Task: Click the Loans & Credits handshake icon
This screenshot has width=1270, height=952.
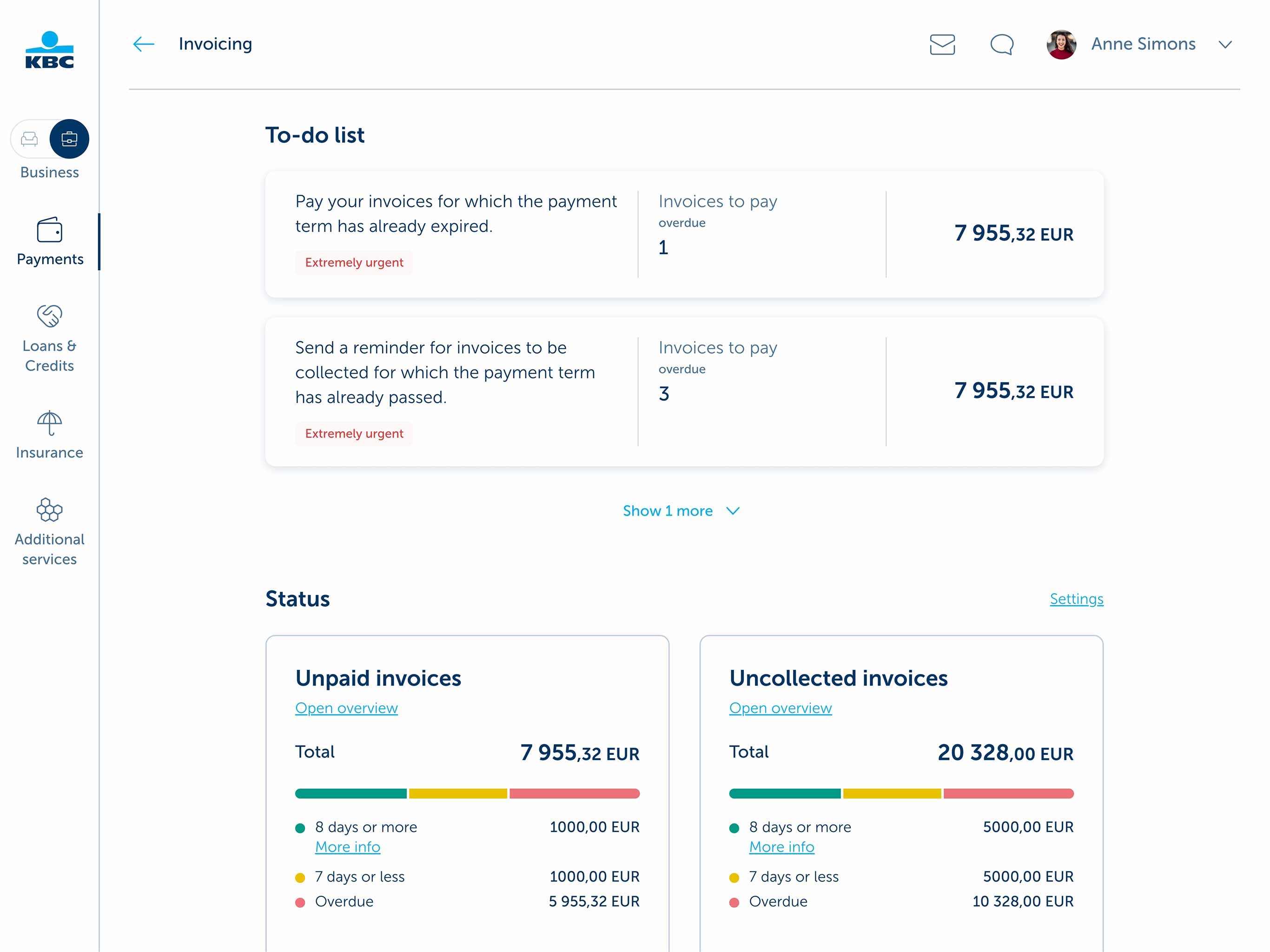Action: (x=49, y=316)
